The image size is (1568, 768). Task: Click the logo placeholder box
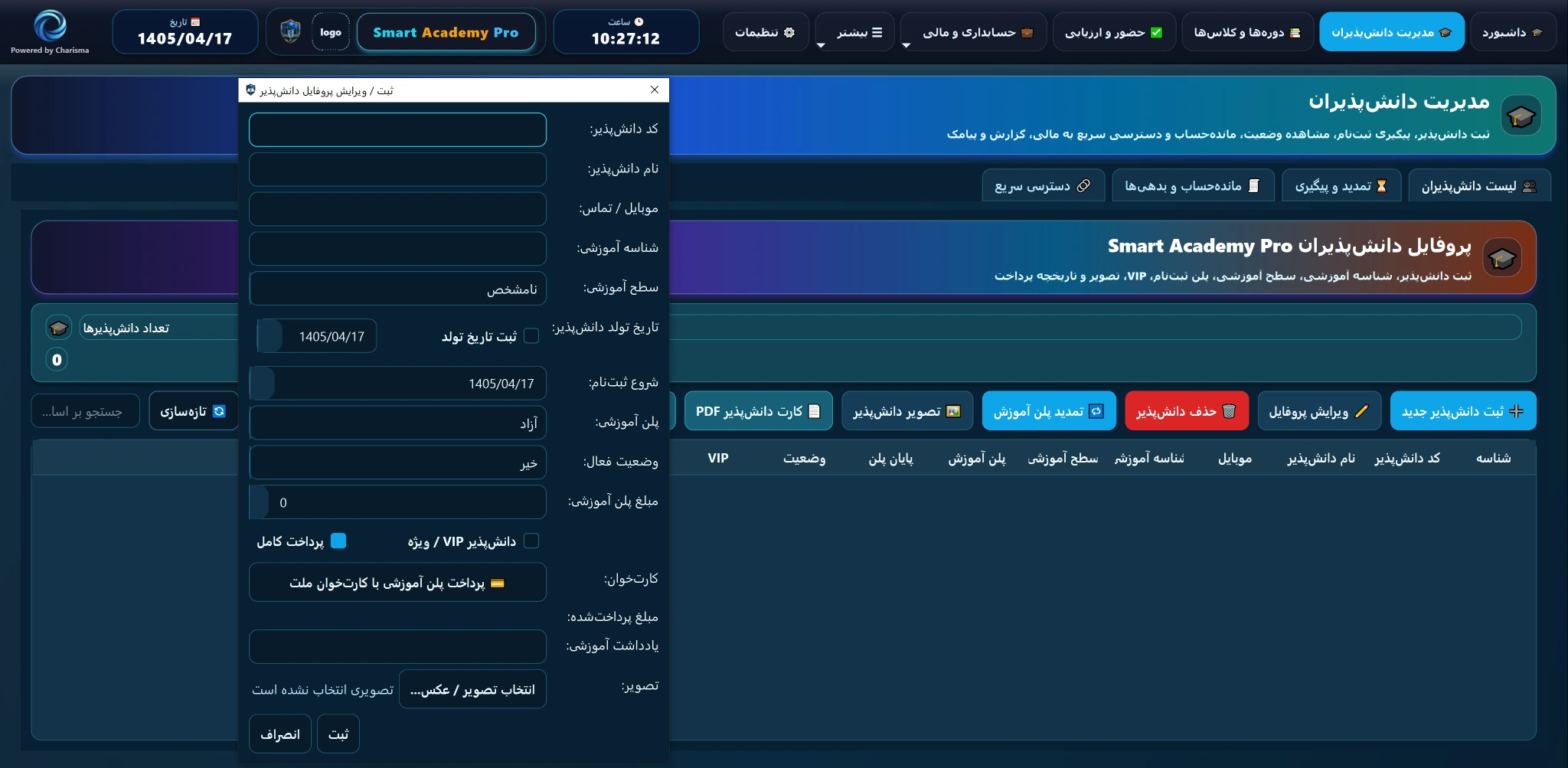pyautogui.click(x=331, y=32)
